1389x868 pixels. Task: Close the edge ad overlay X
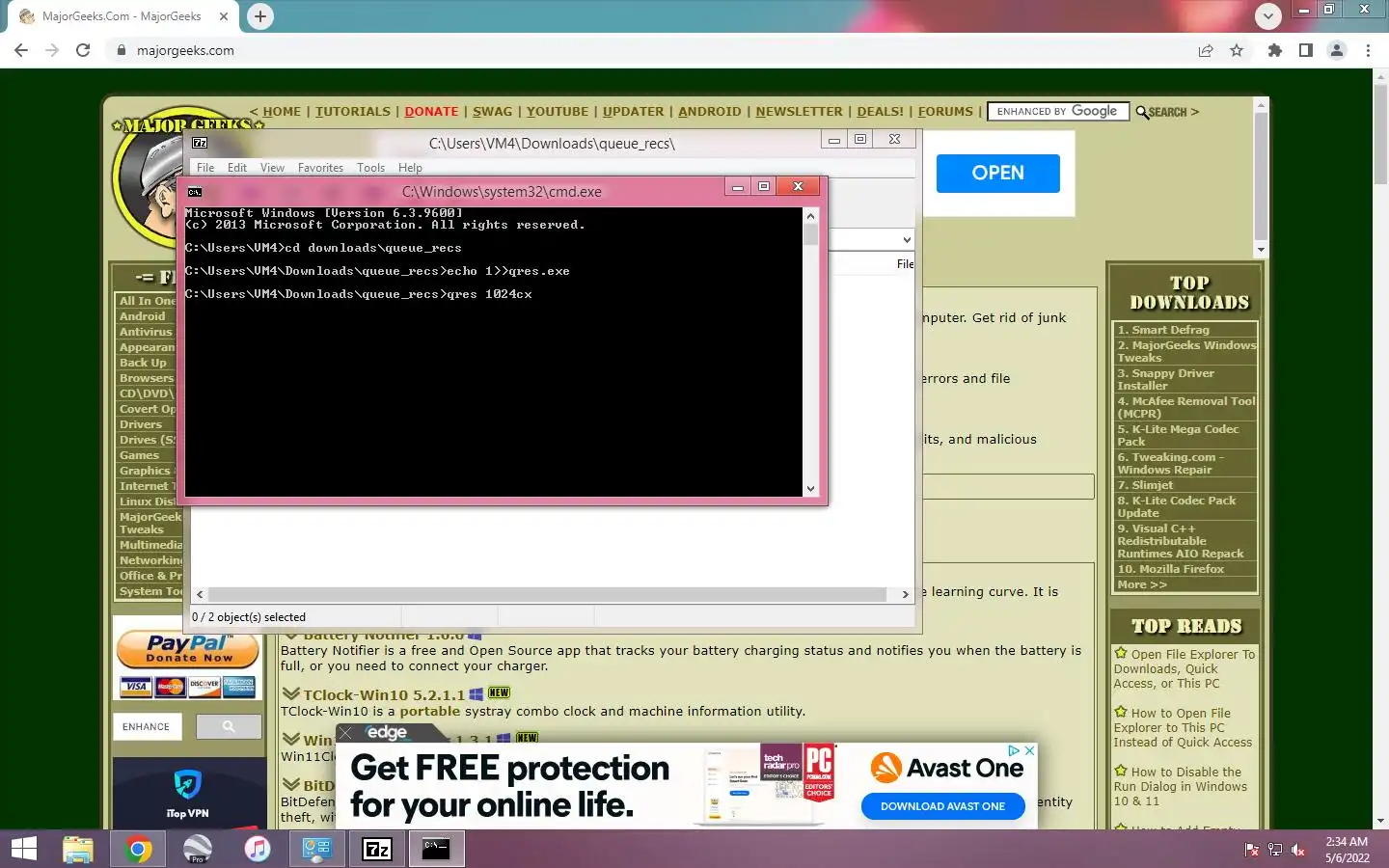[345, 733]
